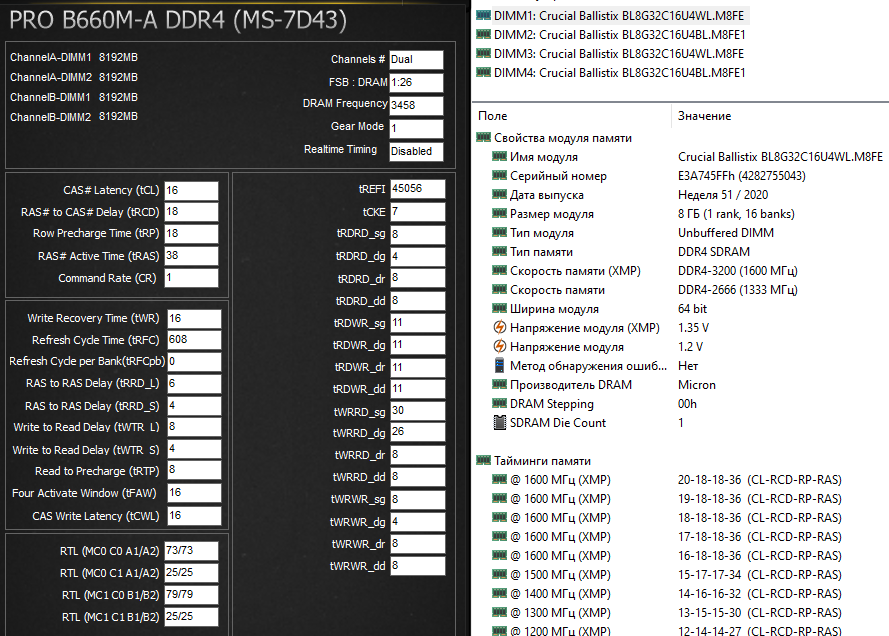889x636 pixels.
Task: Click memory chip icon beside DIMM3
Action: pyautogui.click(x=484, y=53)
